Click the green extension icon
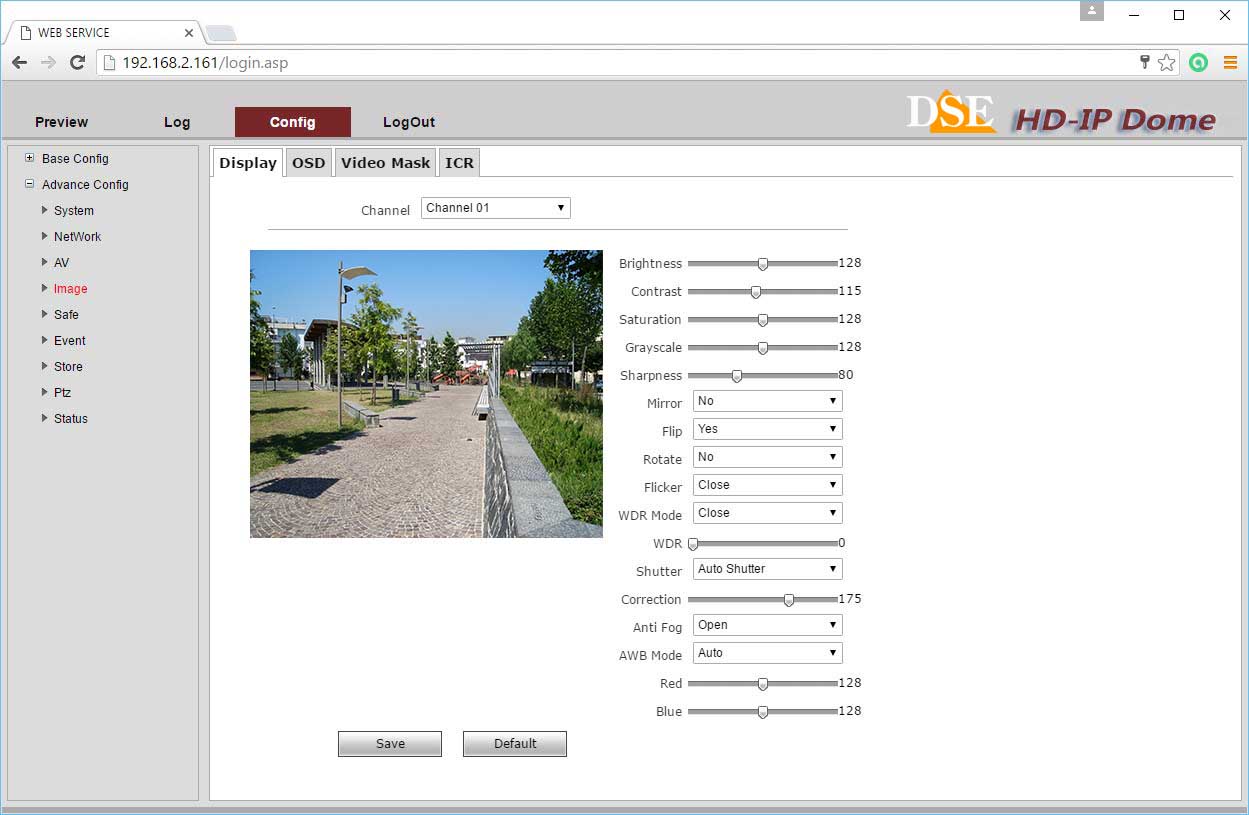The width and height of the screenshot is (1249, 815). [1198, 63]
